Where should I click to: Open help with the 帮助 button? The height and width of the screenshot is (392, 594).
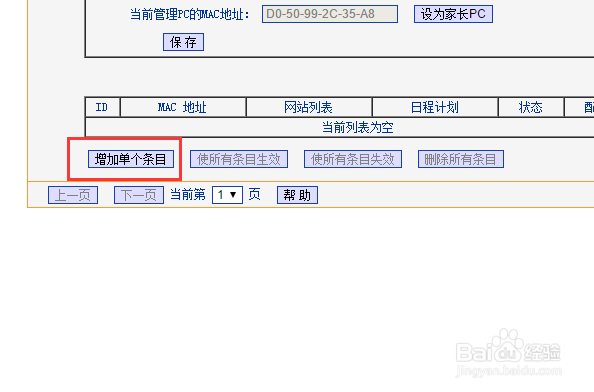coord(297,195)
